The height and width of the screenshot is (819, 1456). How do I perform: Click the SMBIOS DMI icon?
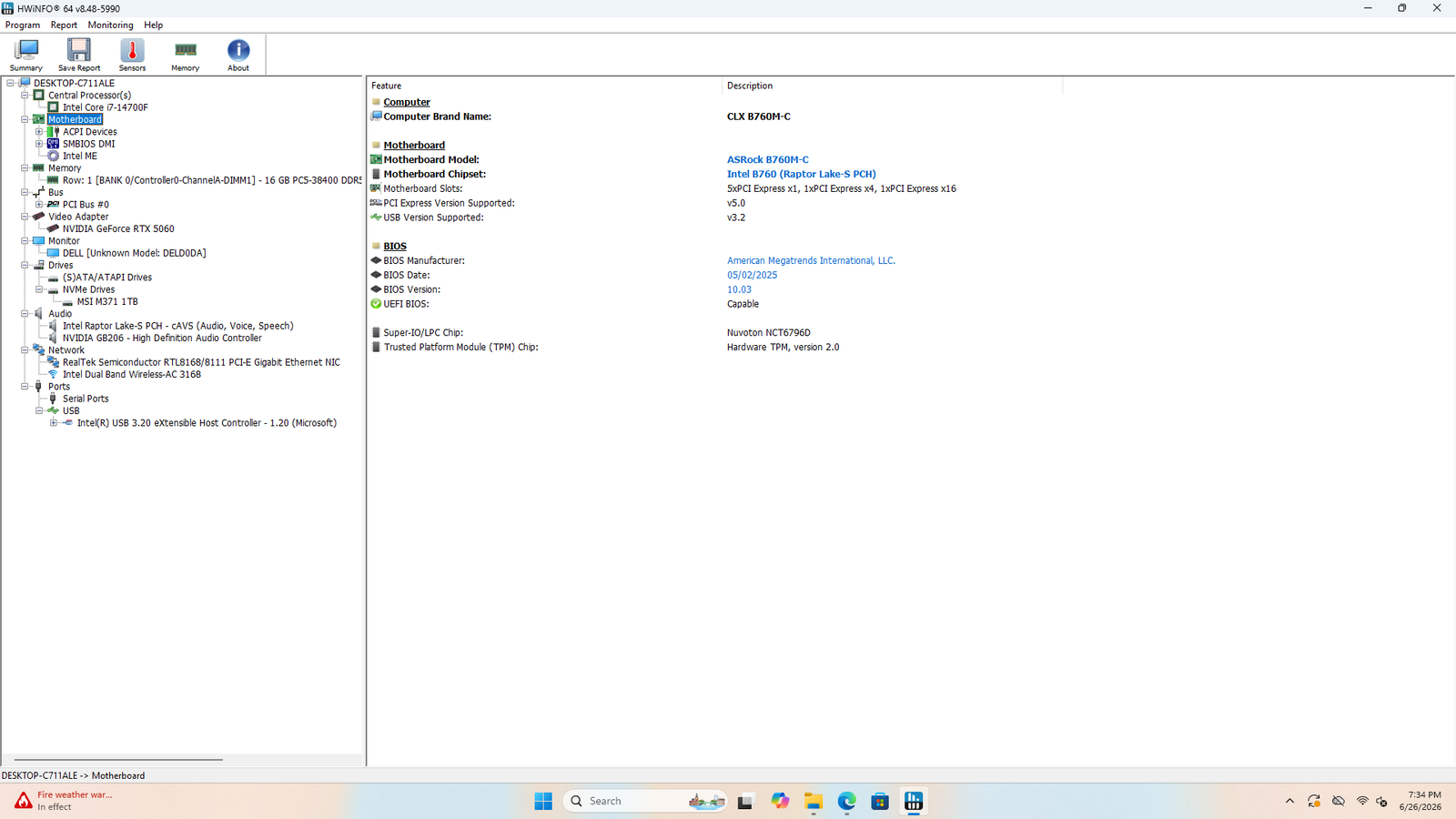tap(54, 144)
